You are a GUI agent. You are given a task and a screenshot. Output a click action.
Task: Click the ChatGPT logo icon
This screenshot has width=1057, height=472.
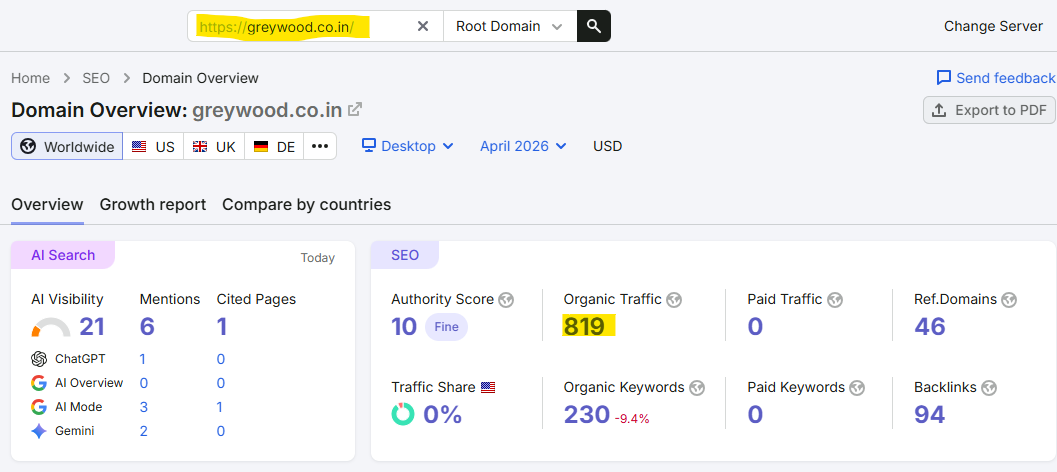tap(39, 359)
